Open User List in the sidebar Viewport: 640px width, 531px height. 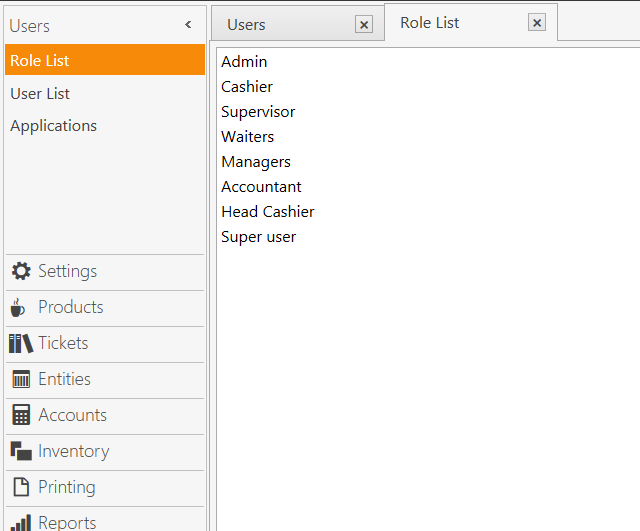[x=105, y=93]
